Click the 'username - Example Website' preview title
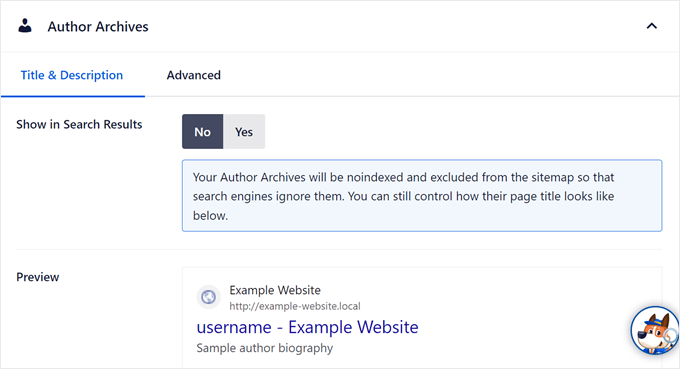This screenshot has width=680, height=369. 307,327
